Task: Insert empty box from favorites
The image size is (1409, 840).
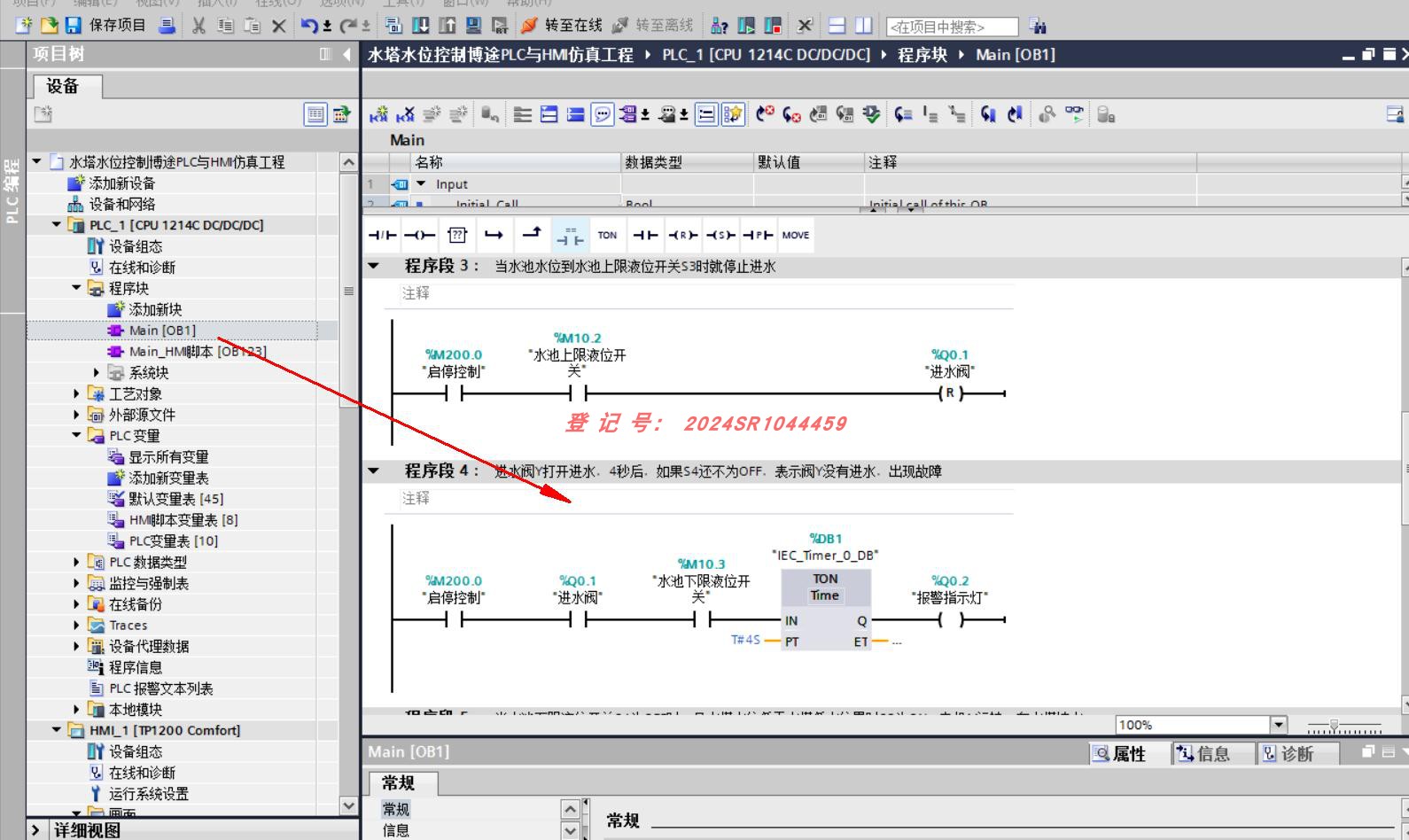Action: click(x=457, y=235)
